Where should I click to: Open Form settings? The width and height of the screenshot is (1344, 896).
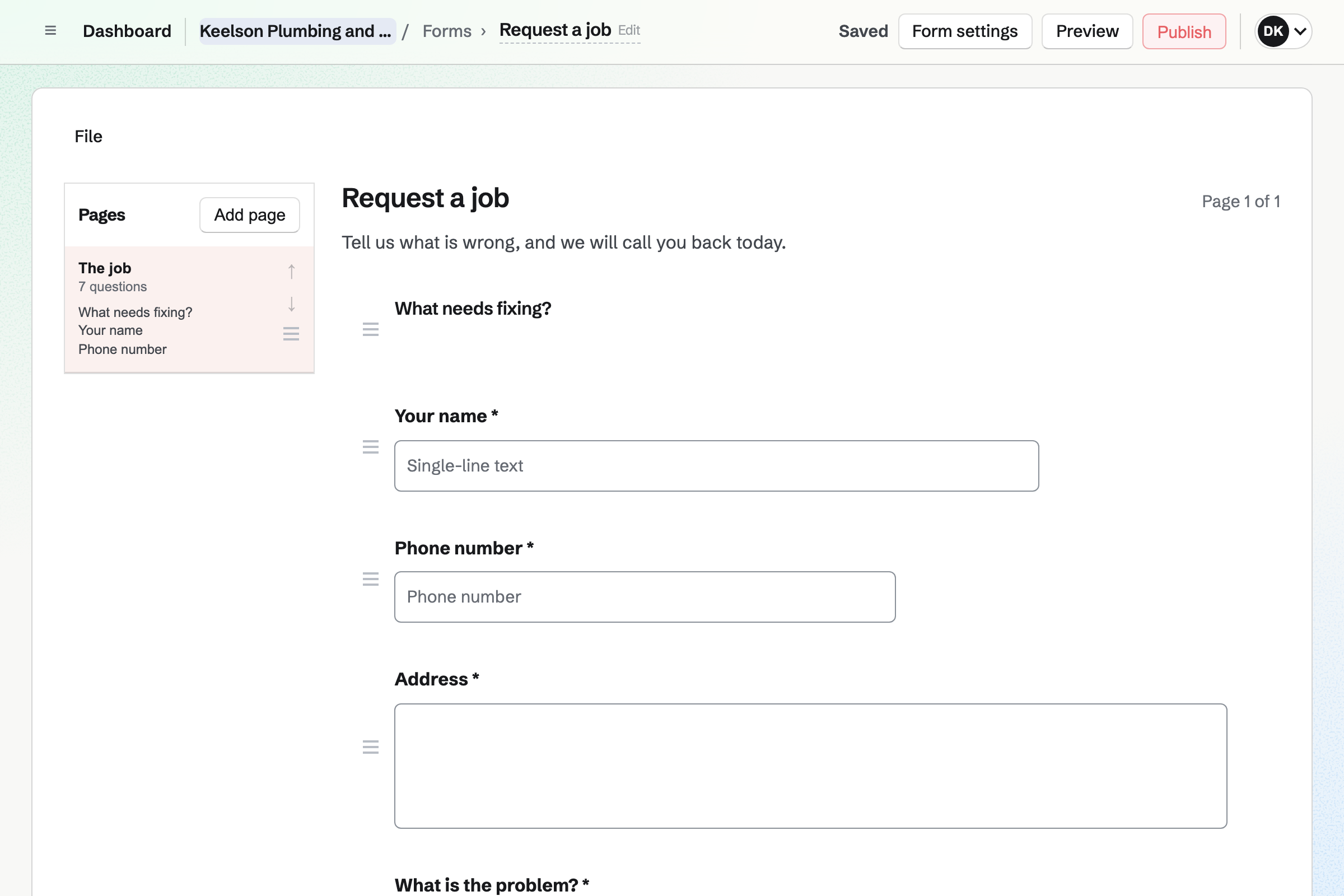point(965,31)
